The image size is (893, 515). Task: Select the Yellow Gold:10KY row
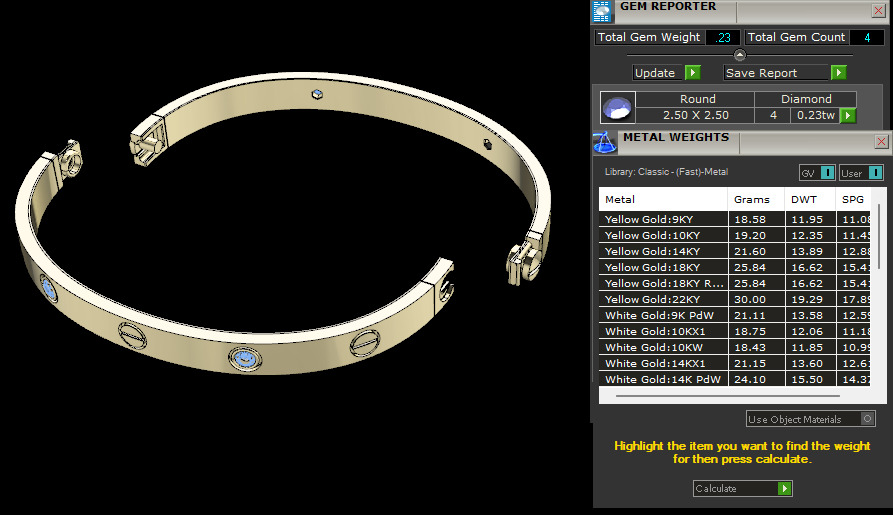(735, 235)
